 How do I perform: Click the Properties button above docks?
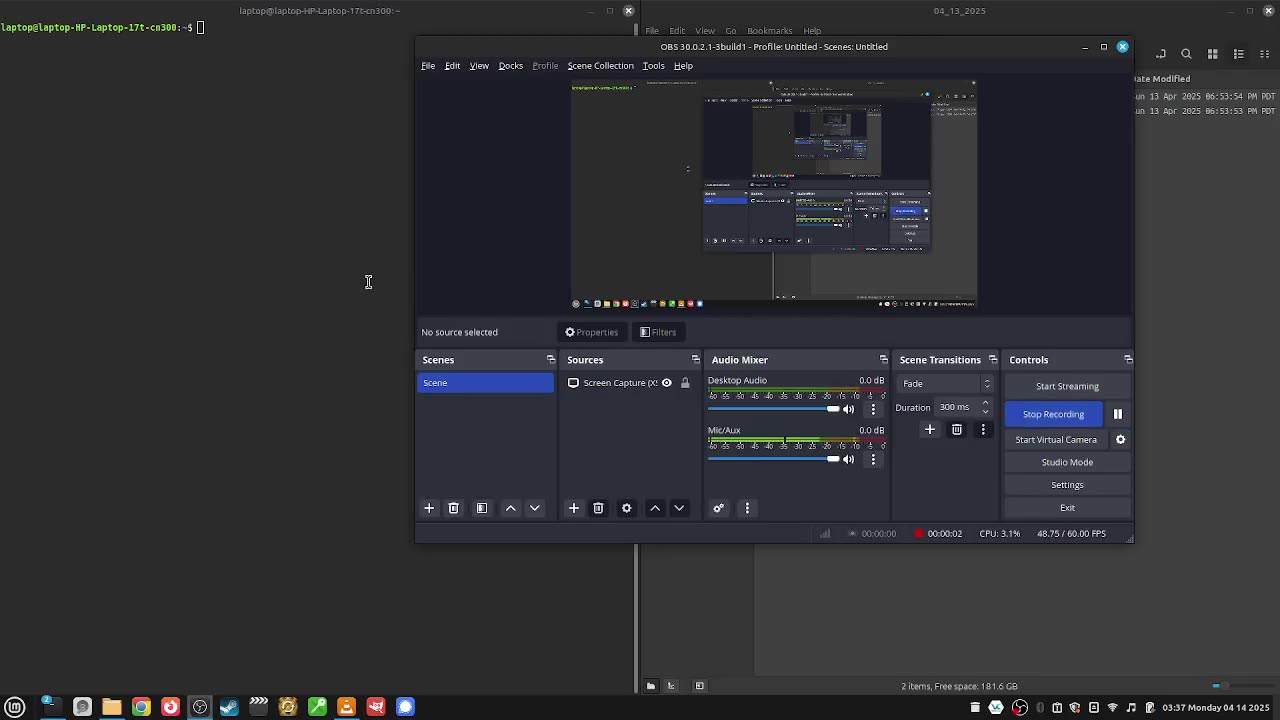coord(591,332)
